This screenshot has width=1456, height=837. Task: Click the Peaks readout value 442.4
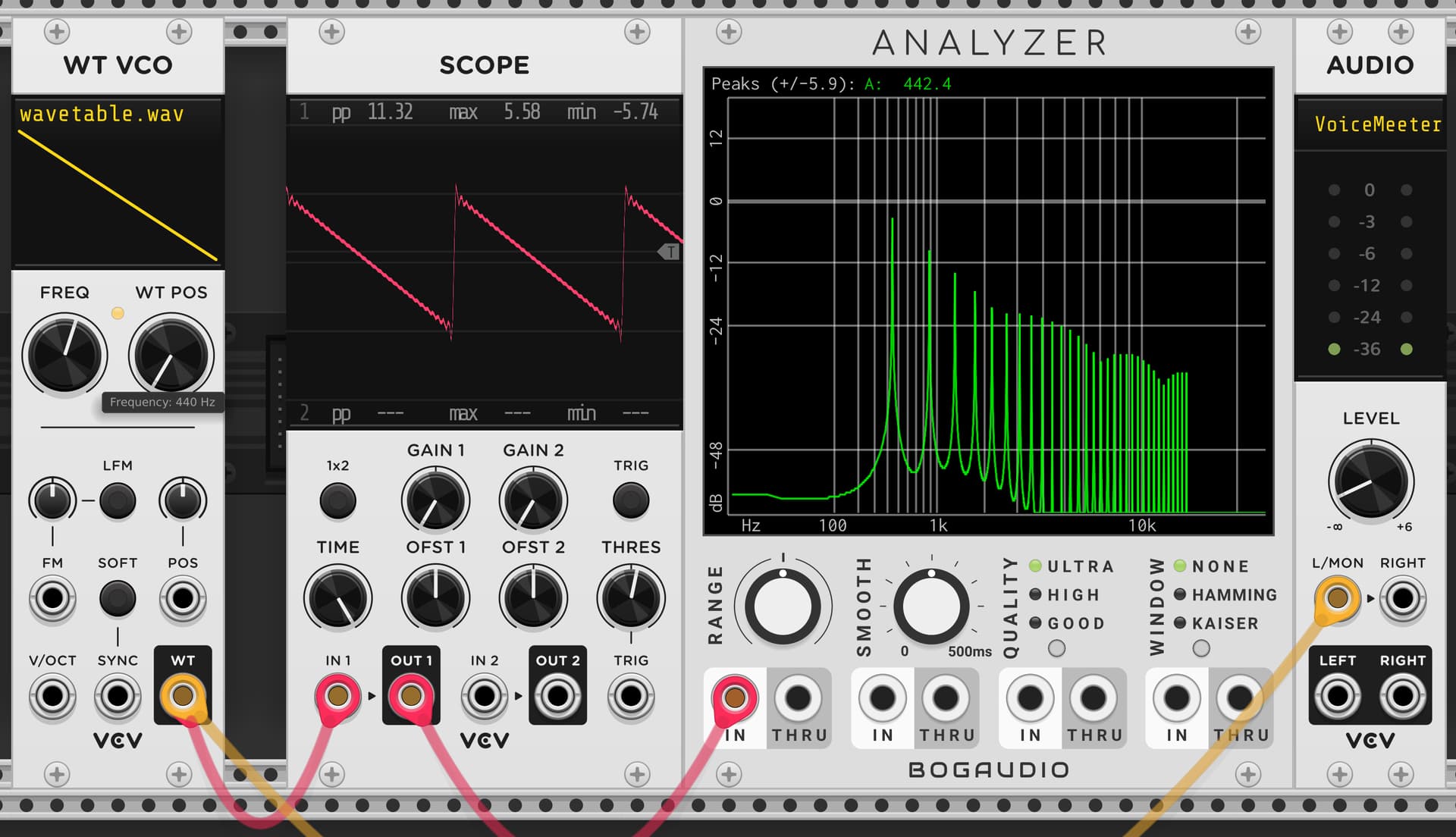click(927, 84)
